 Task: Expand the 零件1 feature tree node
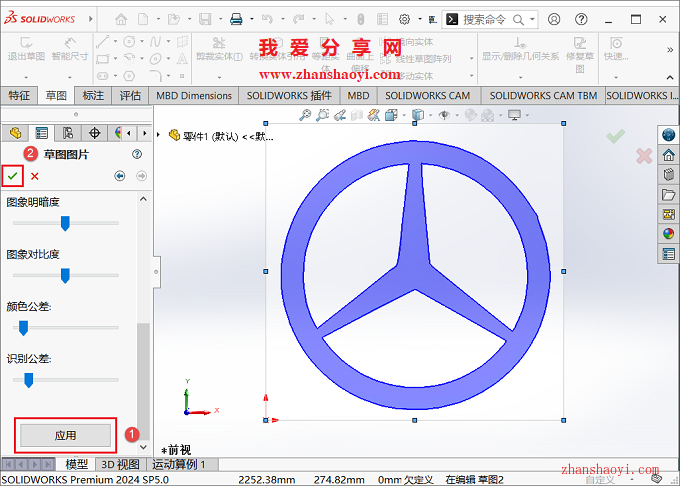pos(160,135)
